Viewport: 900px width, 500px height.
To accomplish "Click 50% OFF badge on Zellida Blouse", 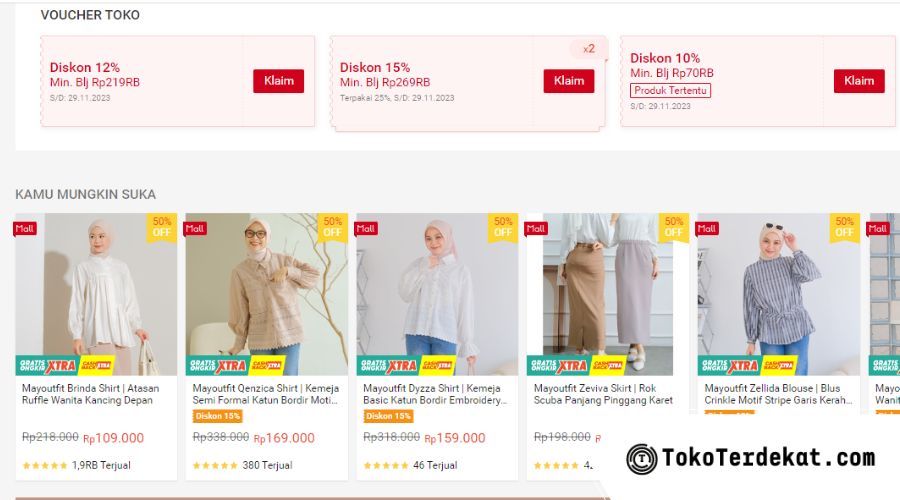I will [x=844, y=227].
